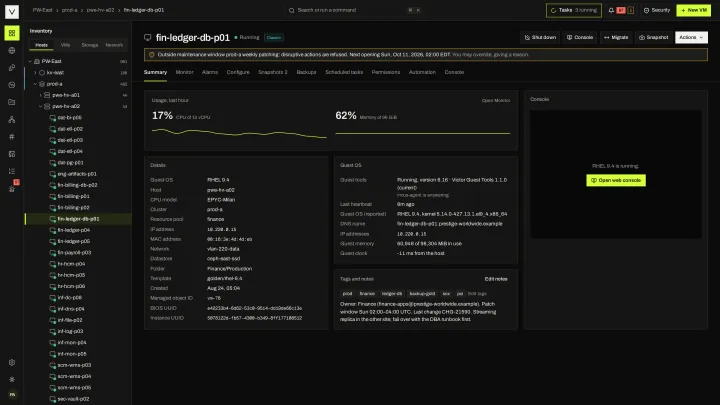Click the clock history icon in sidebar
This screenshot has height=405, width=720.
pyautogui.click(x=12, y=85)
